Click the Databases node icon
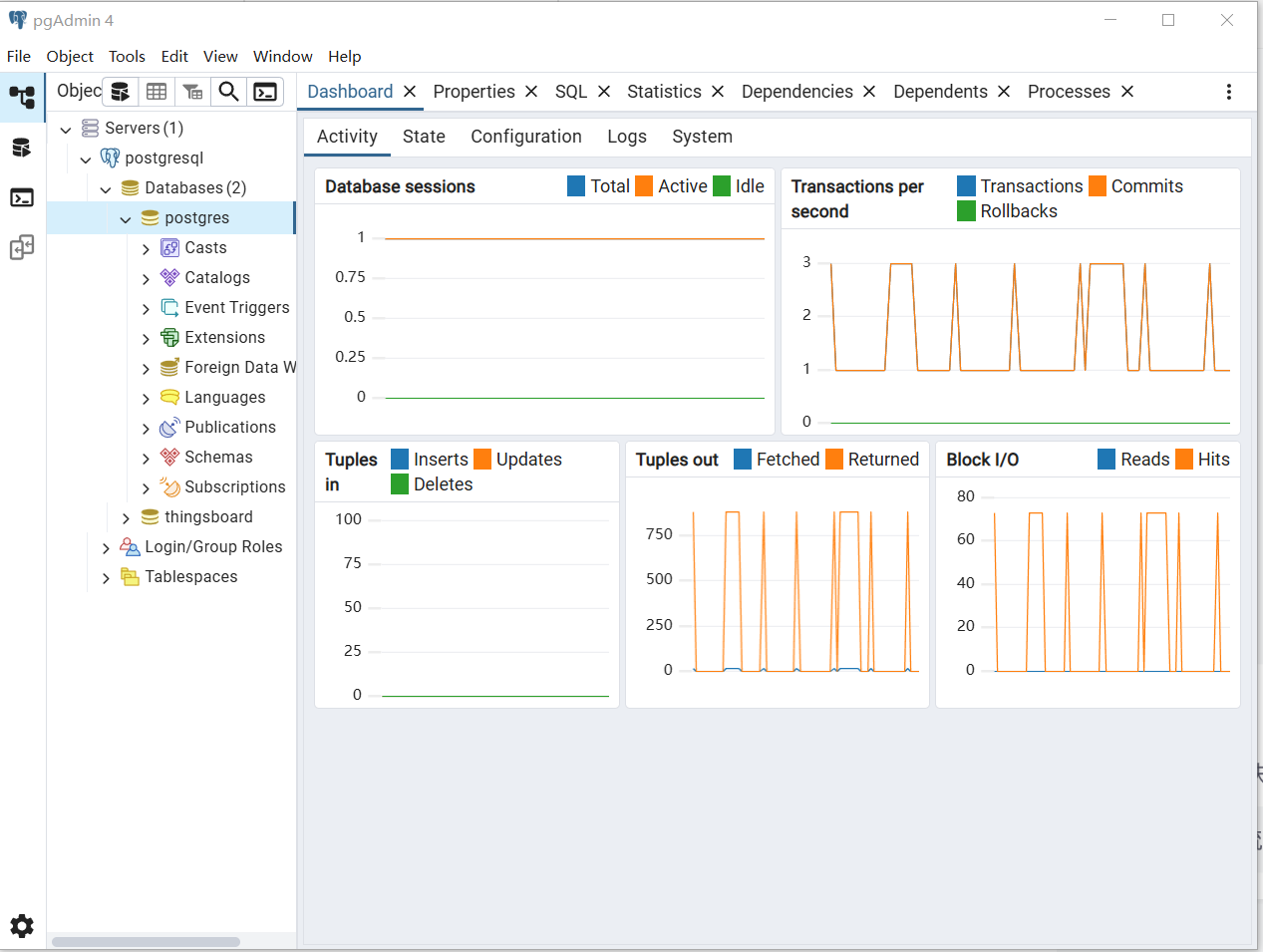The height and width of the screenshot is (952, 1263). [x=131, y=187]
